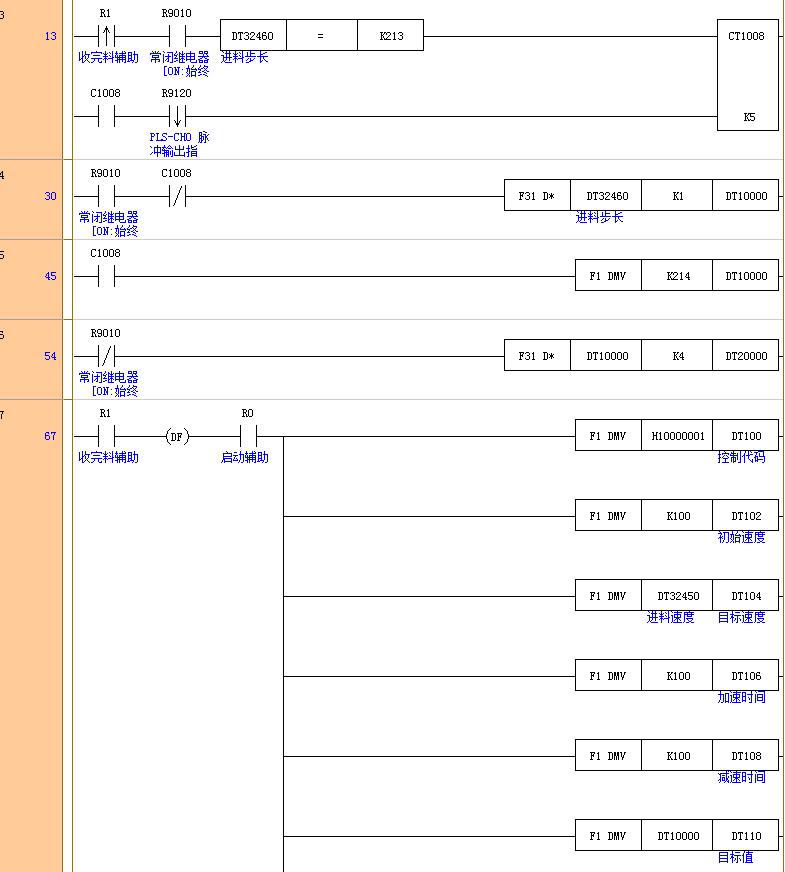Select the K5 counter preset value
Screen dimensions: 785x872
click(747, 116)
